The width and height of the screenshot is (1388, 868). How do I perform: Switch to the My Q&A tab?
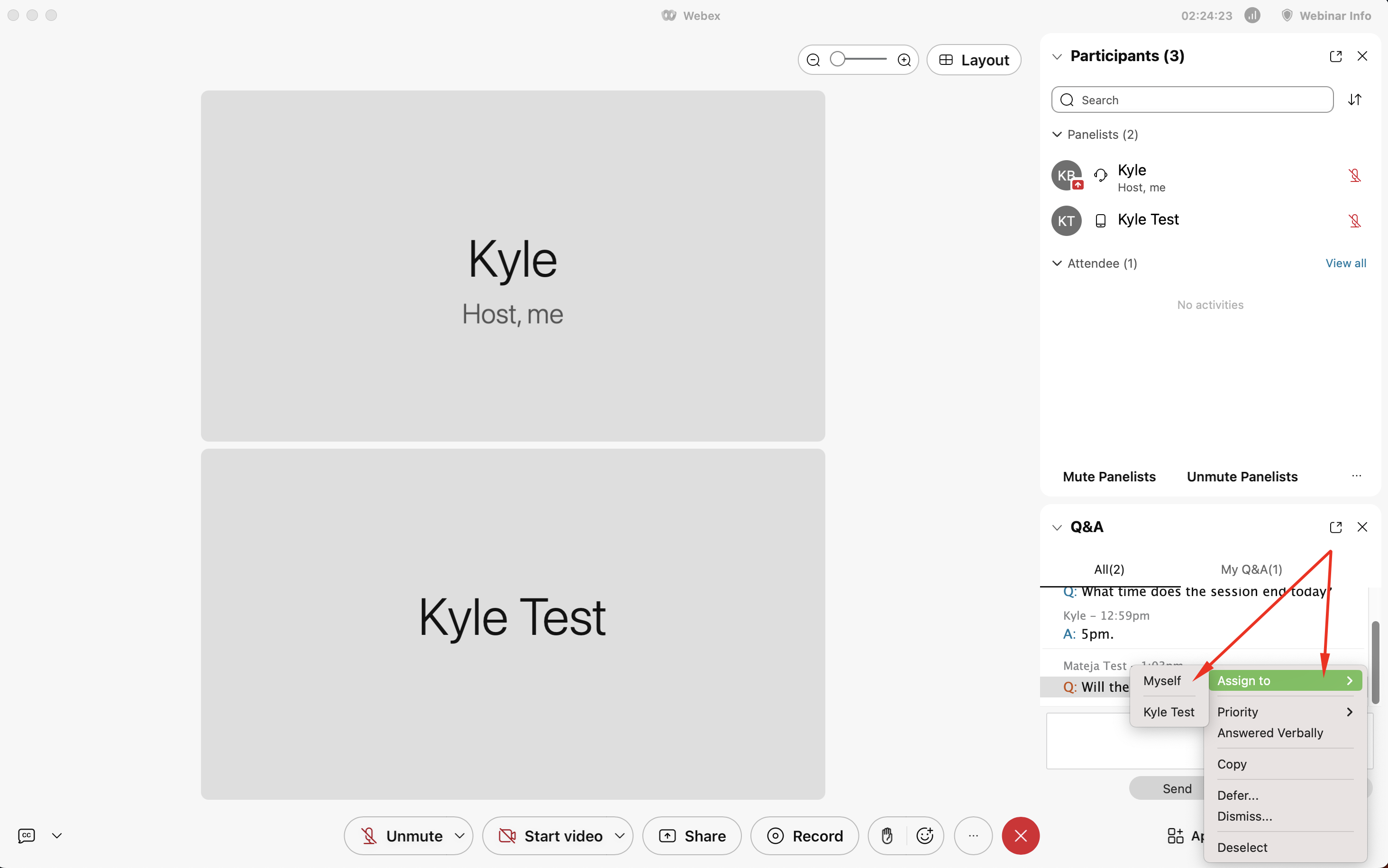(x=1251, y=570)
